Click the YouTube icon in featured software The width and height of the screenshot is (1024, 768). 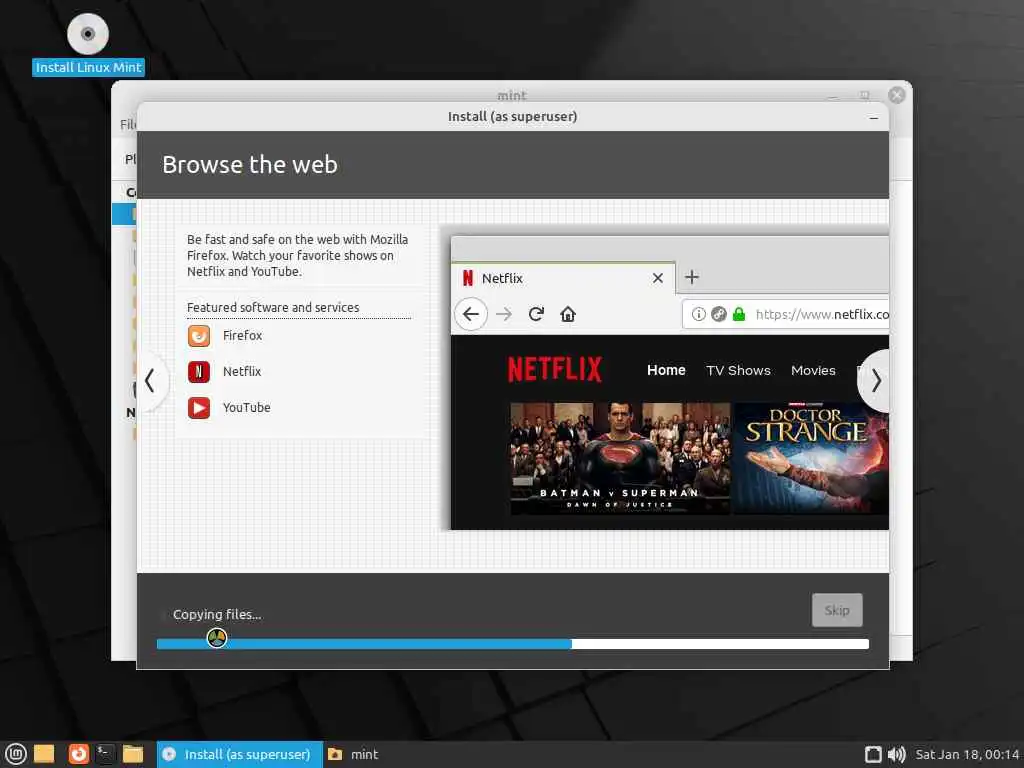199,408
